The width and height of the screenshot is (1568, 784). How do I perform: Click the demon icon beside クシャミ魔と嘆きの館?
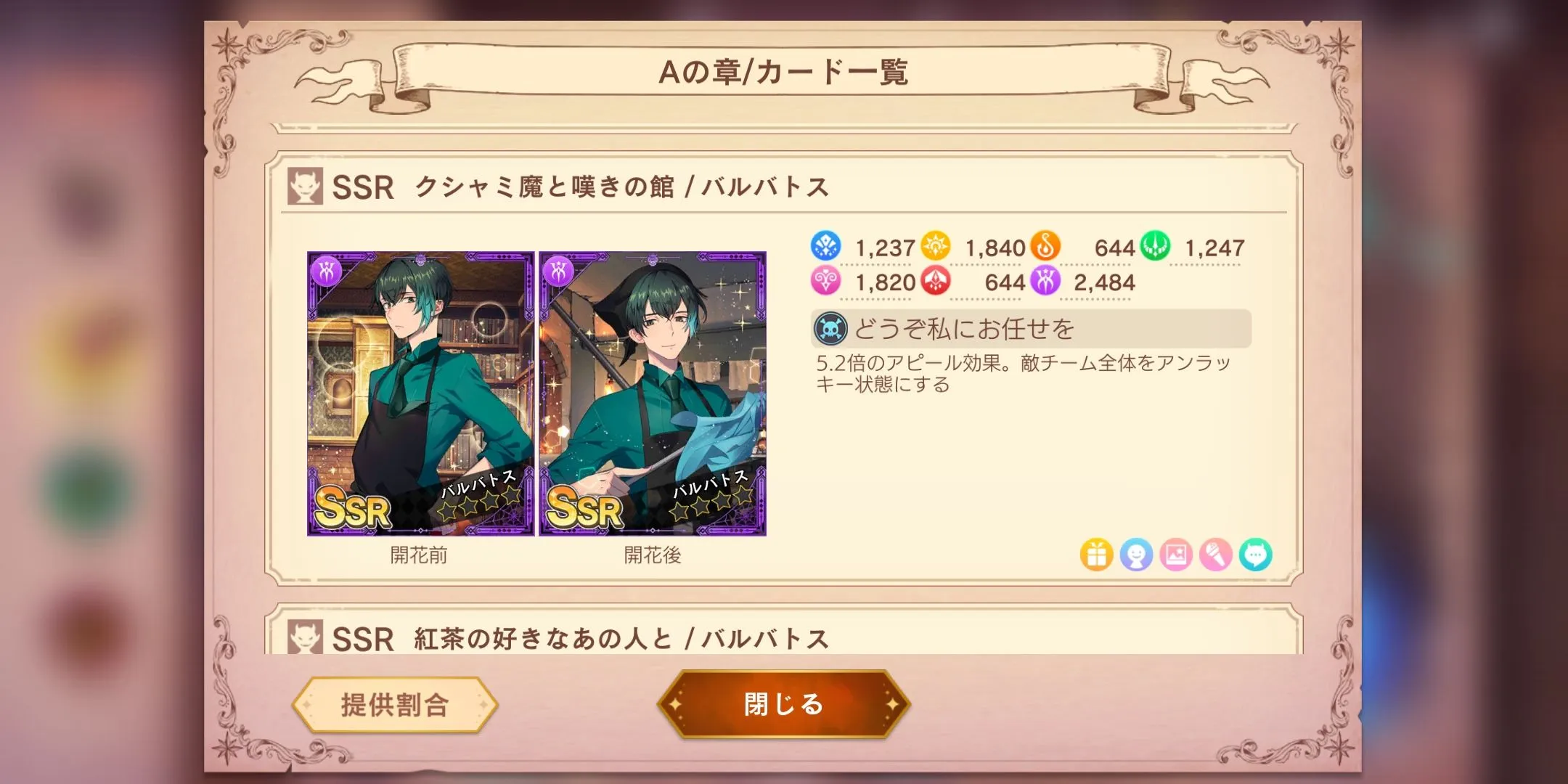point(305,187)
